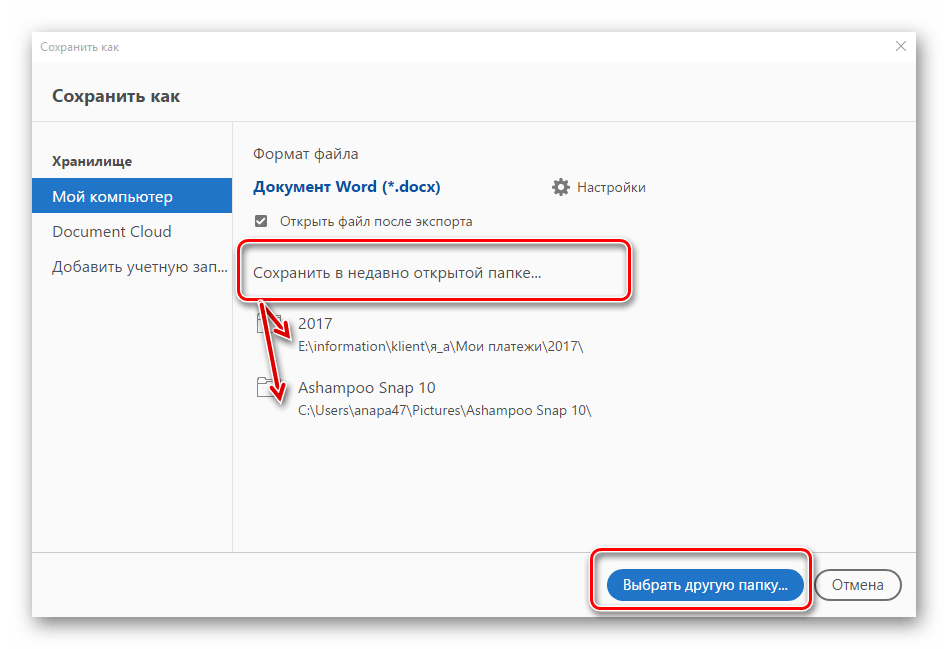The width and height of the screenshot is (948, 649).
Task: Select the recent folder named 2017
Action: click(x=315, y=323)
